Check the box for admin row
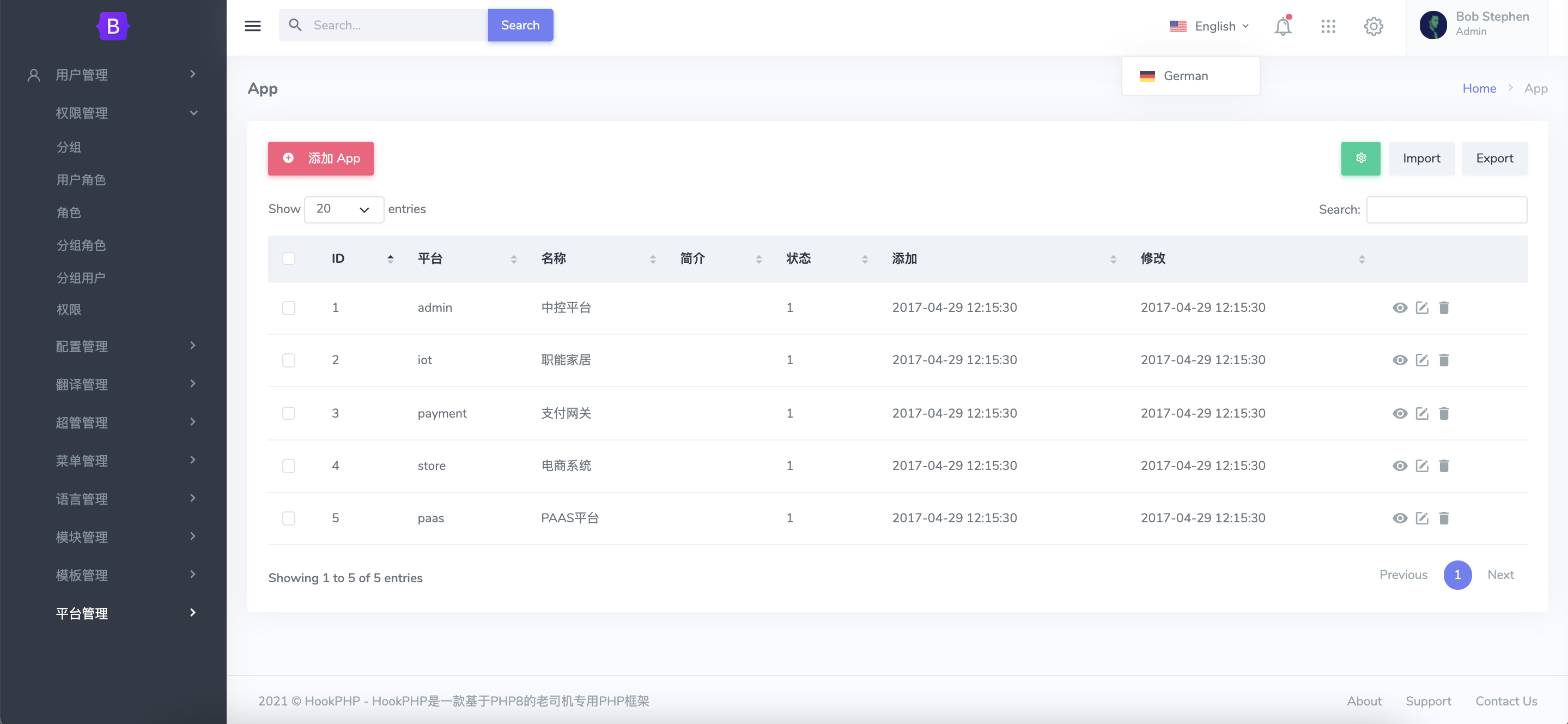 (x=289, y=307)
